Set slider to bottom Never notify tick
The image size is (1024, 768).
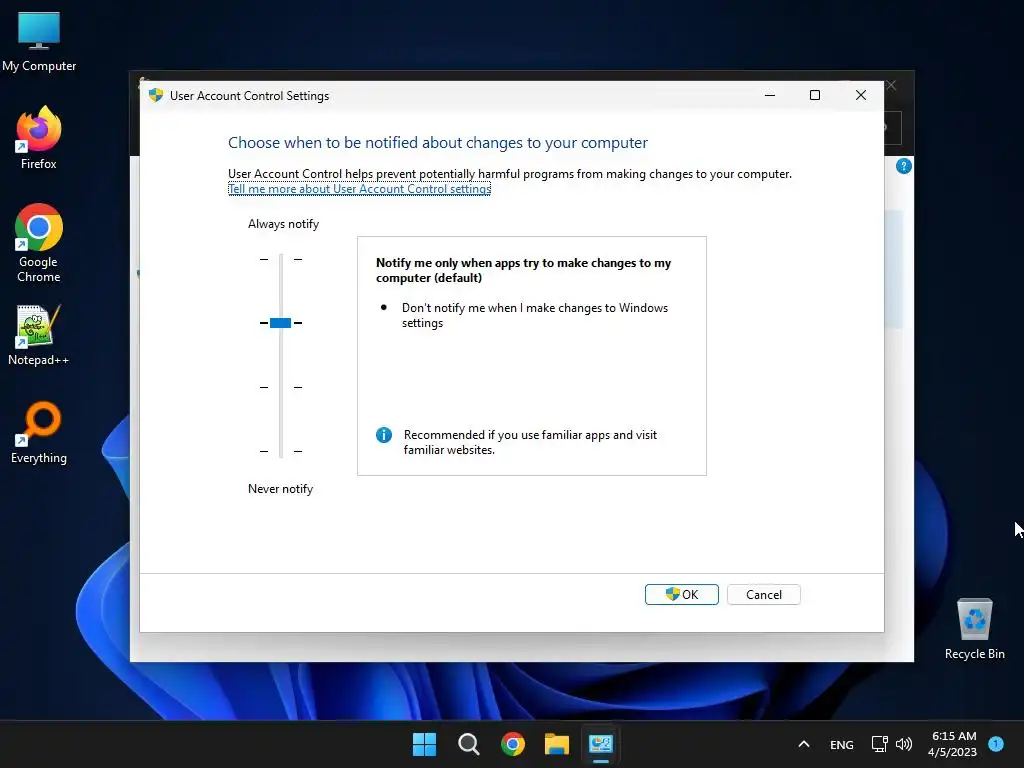pyautogui.click(x=280, y=451)
